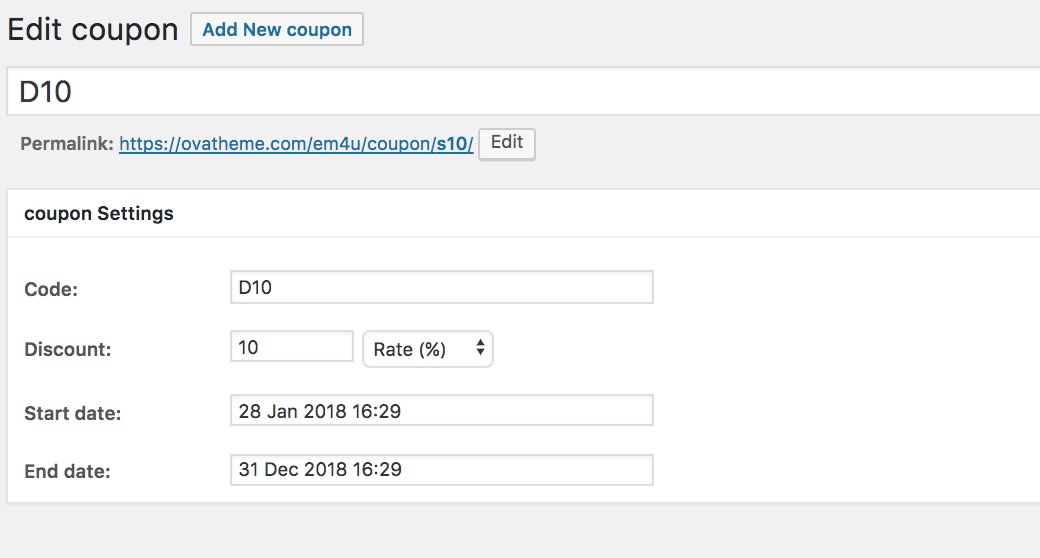The image size is (1040, 558).
Task: Click the 28 Jan 2018 text in Start date
Action: [x=283, y=410]
